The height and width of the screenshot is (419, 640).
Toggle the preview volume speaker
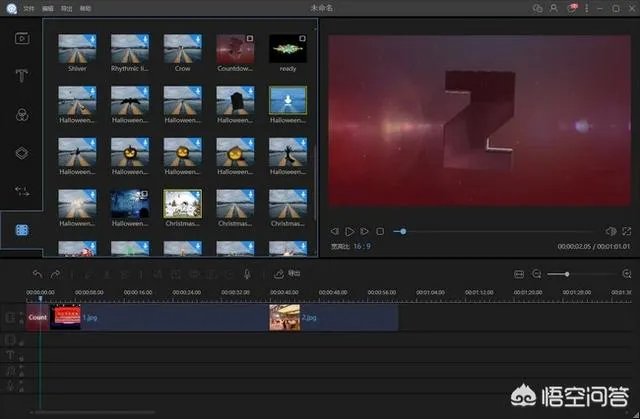point(611,231)
